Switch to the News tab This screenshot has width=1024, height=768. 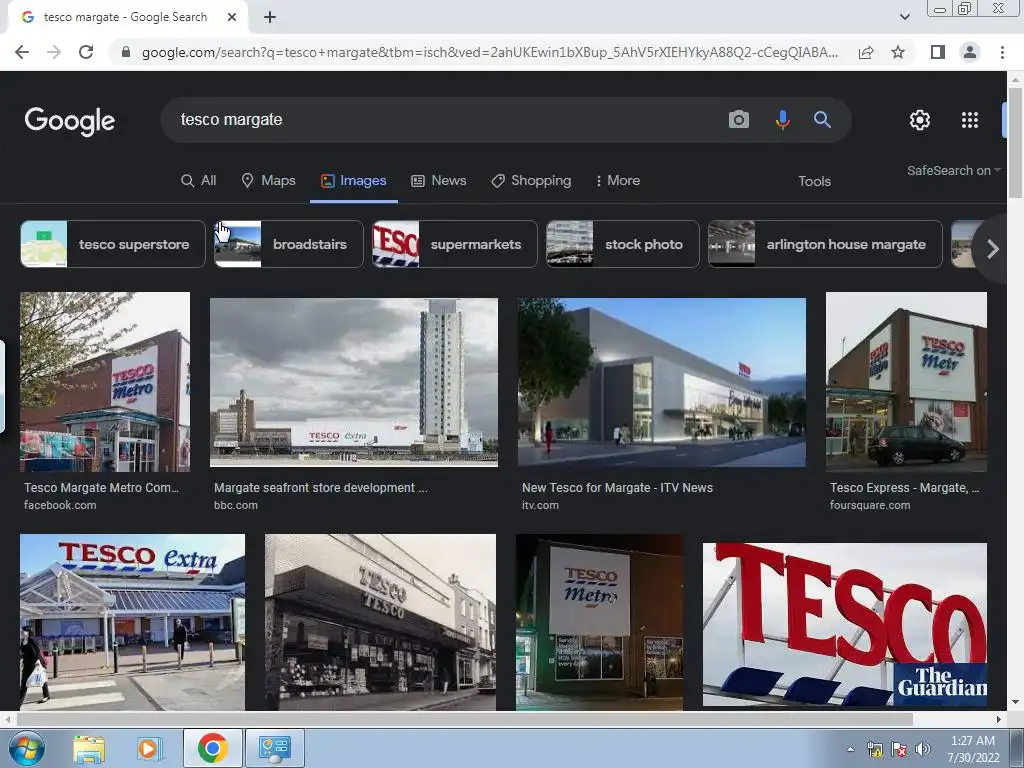(439, 181)
